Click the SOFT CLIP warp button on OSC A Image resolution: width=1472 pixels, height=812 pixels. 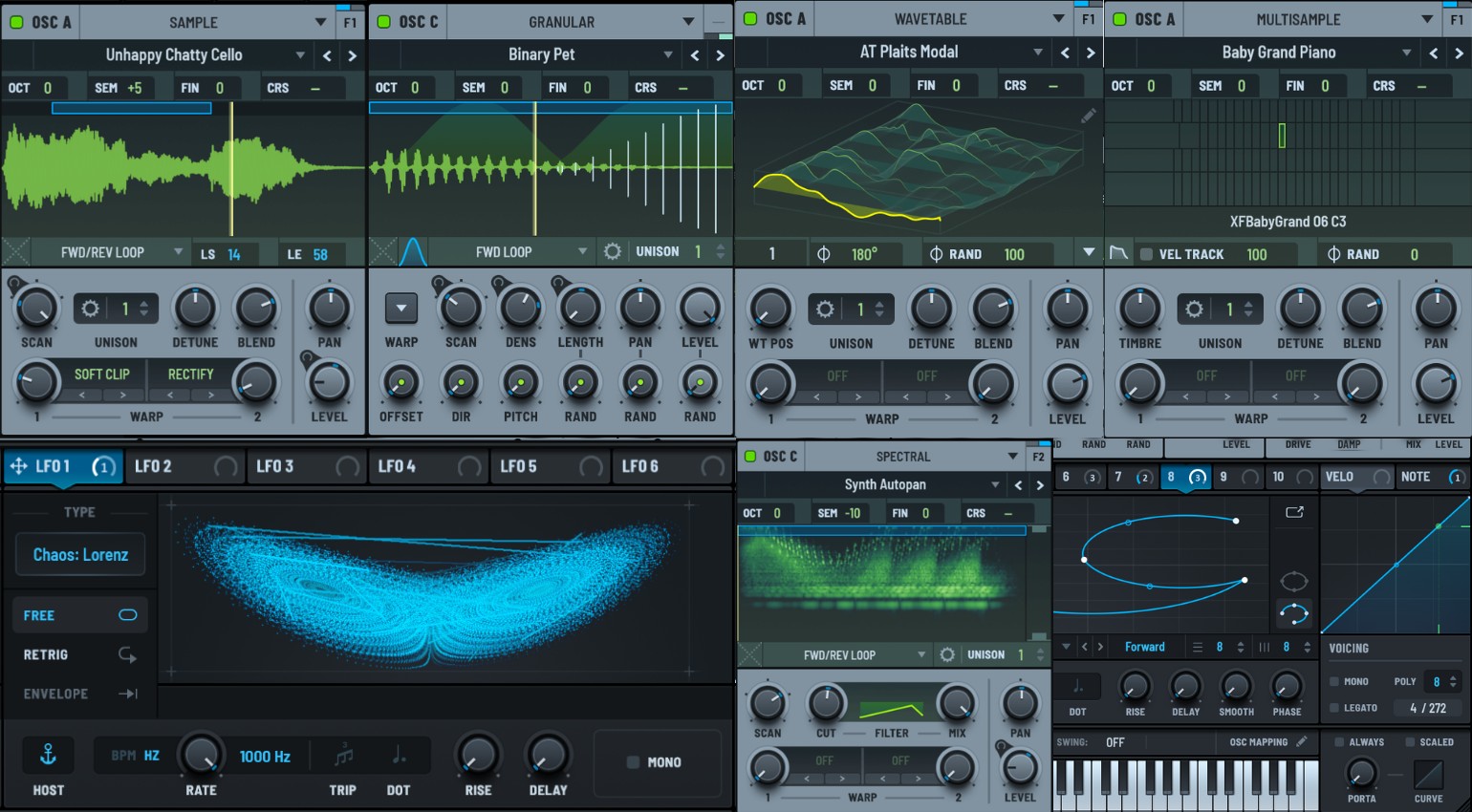(x=101, y=374)
